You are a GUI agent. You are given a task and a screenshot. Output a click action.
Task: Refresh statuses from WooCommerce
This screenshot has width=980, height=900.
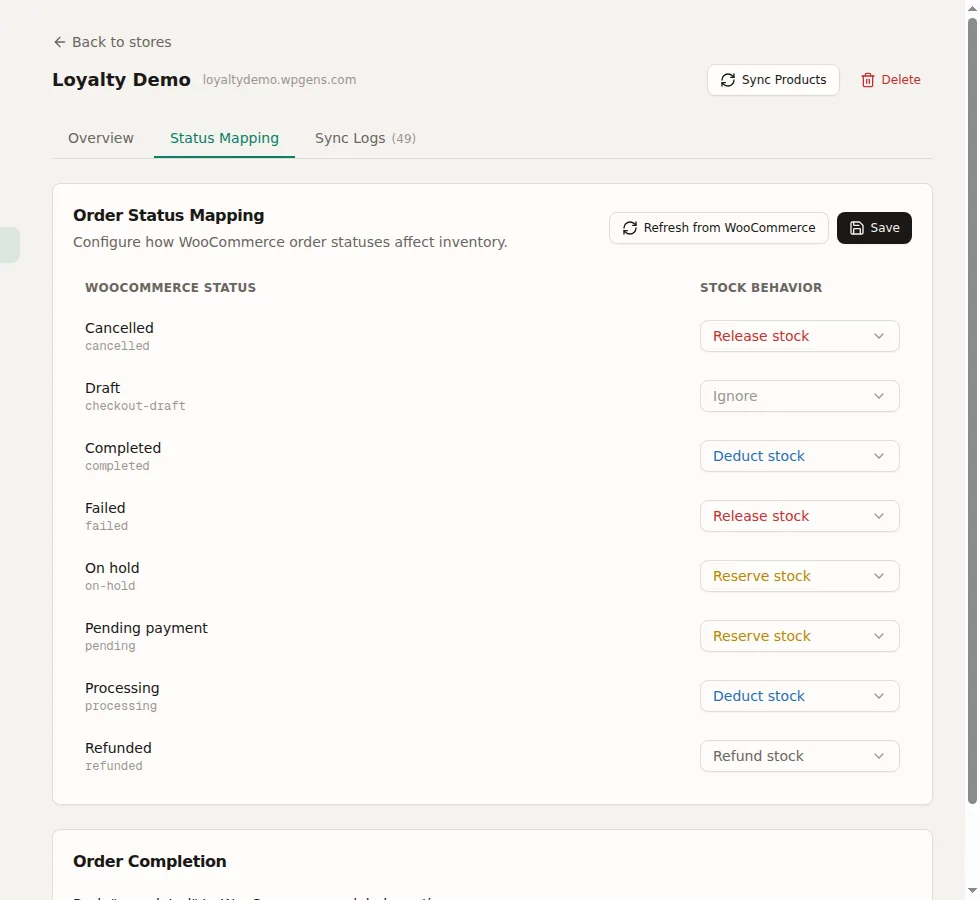[x=719, y=228]
